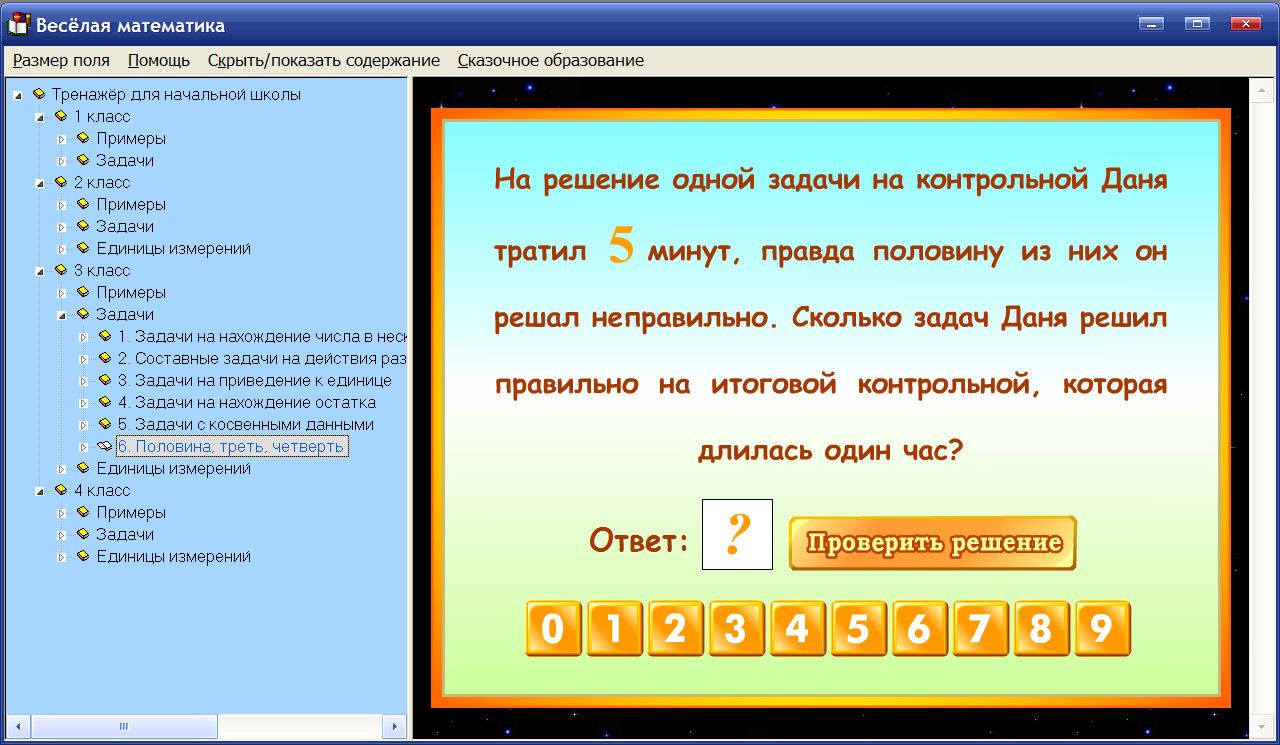Screen dimensions: 1280x745
Task: Expand the "Примеры" node under 1 класс
Action: [x=64, y=138]
